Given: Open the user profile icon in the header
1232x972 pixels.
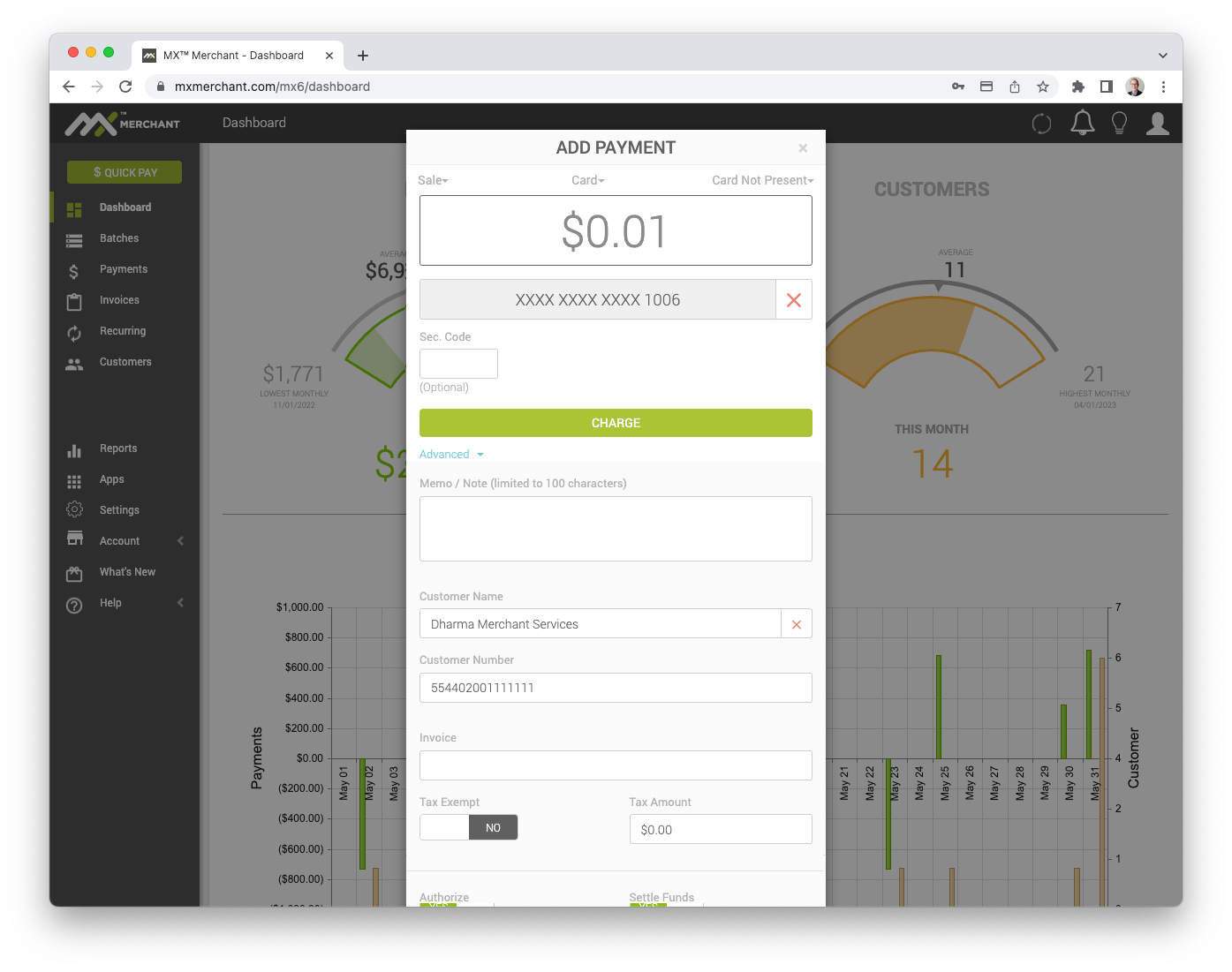Looking at the screenshot, I should tap(1158, 123).
